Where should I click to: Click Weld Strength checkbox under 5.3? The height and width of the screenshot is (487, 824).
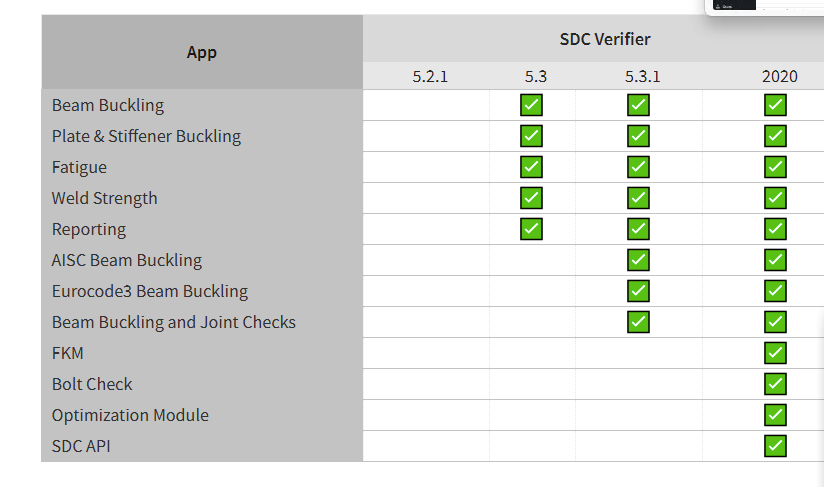[x=531, y=198]
